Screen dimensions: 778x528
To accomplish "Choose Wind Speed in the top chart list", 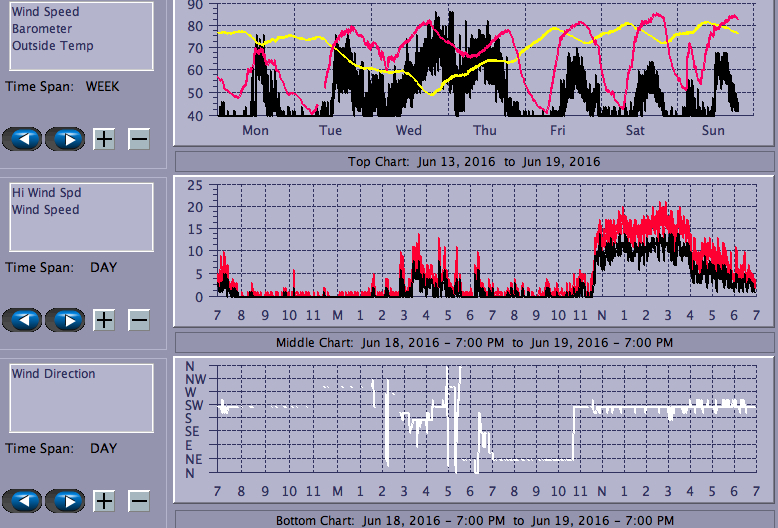I will point(45,12).
